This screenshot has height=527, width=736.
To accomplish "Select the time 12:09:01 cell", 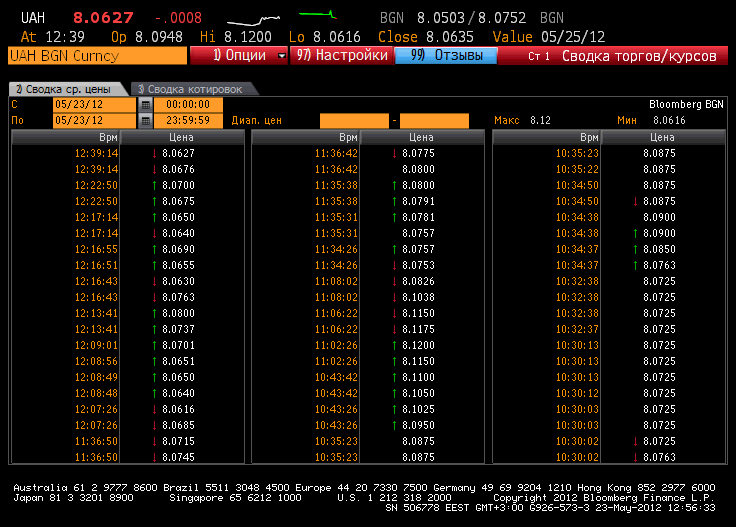I will [96, 345].
